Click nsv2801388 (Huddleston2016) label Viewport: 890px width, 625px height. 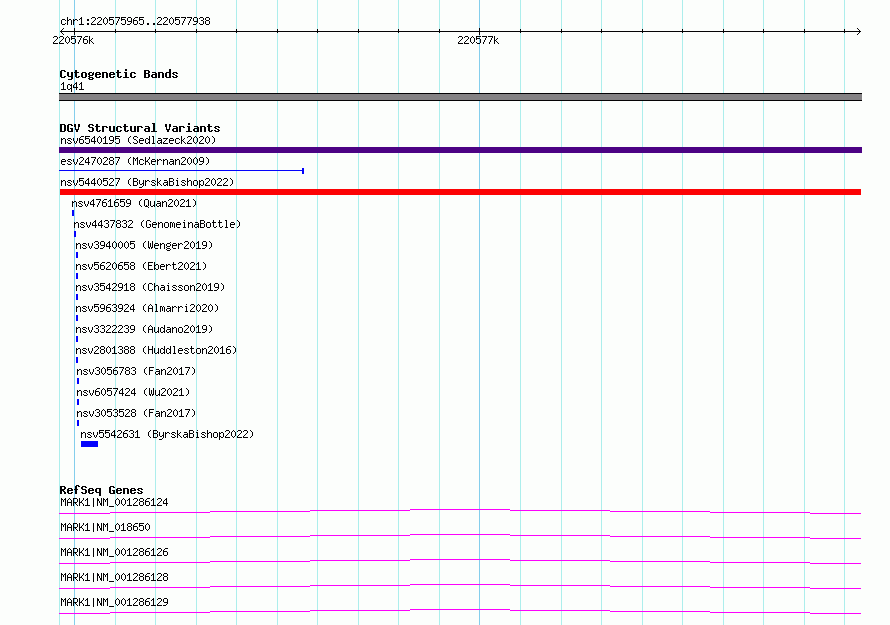156,350
